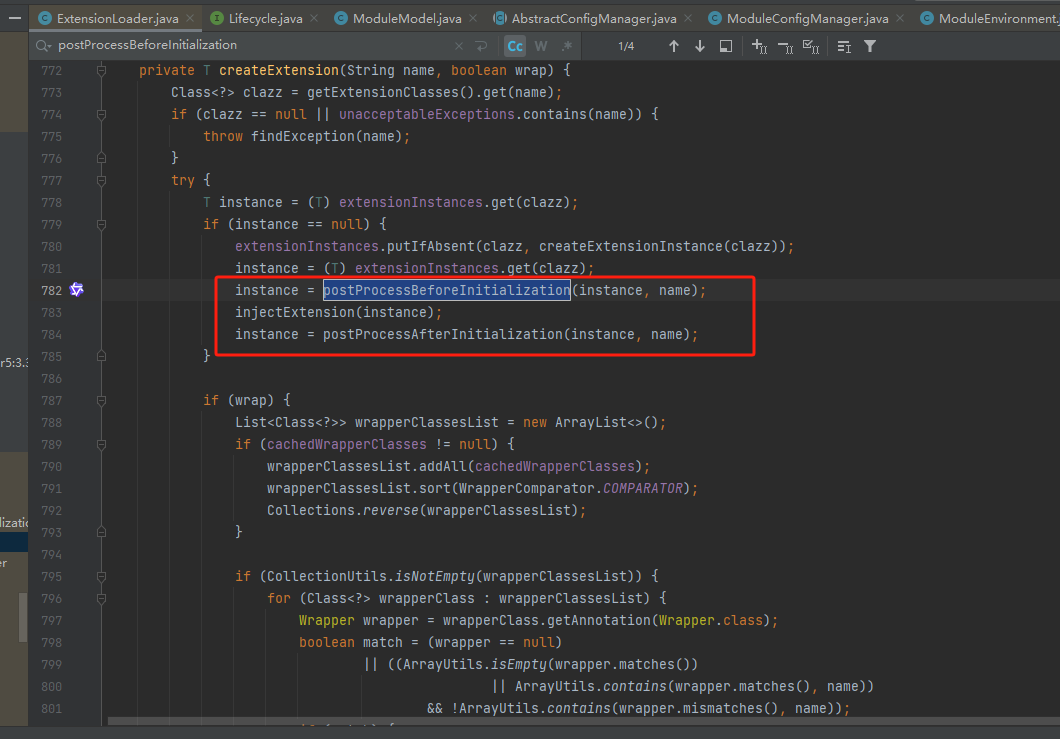Collapse the if (wrap) block at line 787
1060x739 pixels.
click(101, 400)
